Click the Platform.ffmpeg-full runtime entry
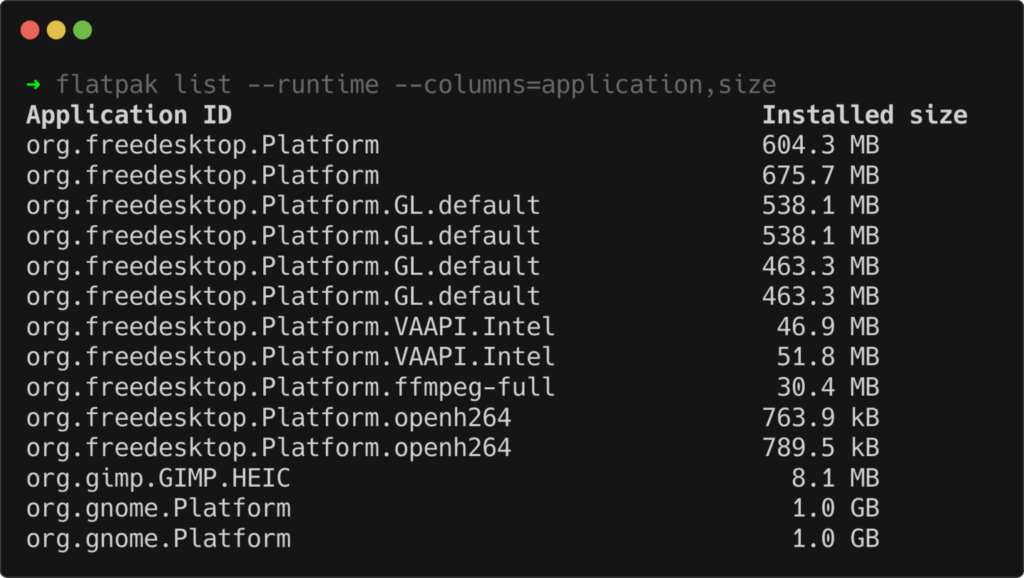Image resolution: width=1024 pixels, height=578 pixels. tap(290, 387)
